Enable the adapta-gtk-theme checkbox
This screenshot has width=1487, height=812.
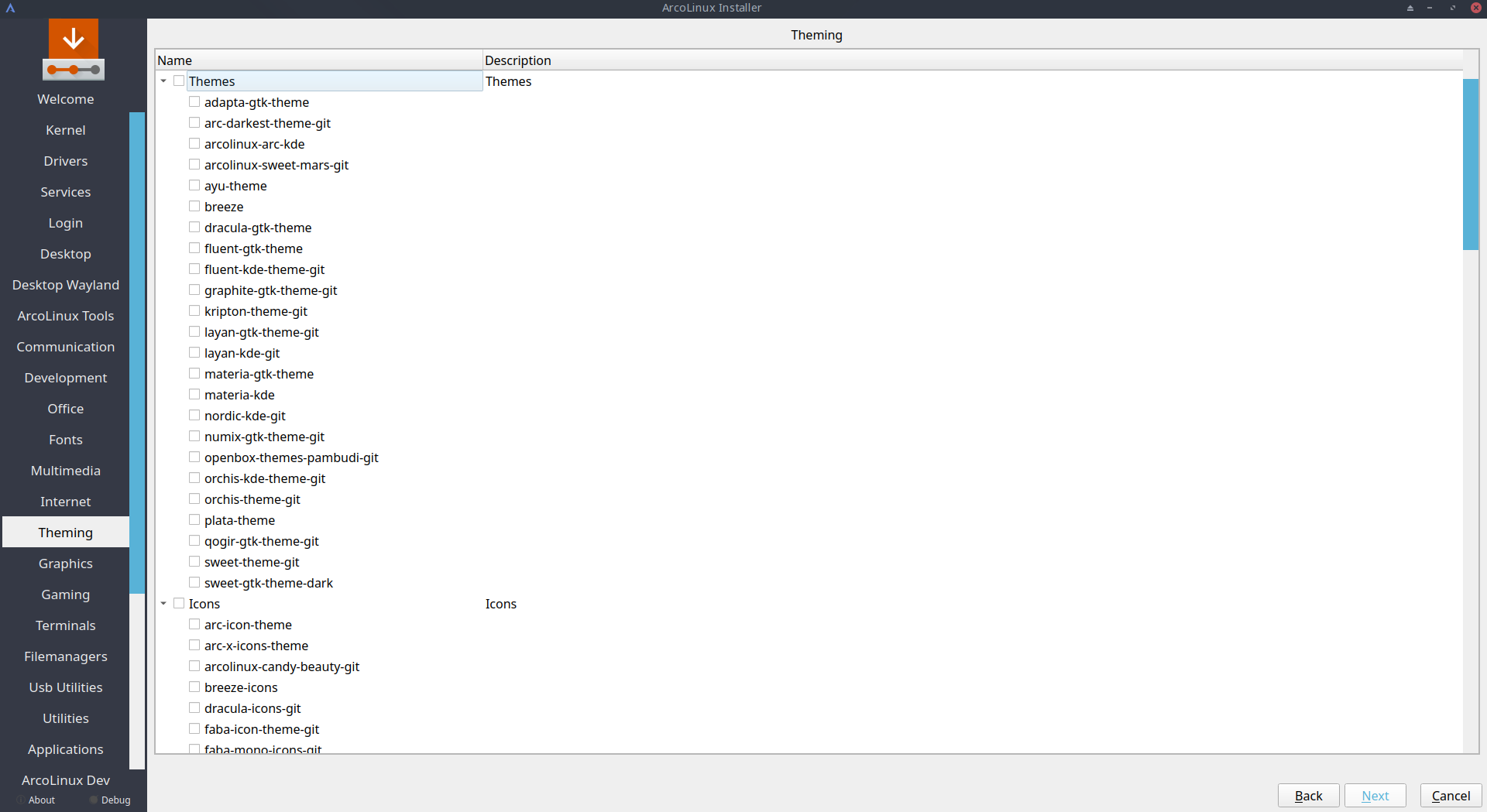tap(194, 101)
